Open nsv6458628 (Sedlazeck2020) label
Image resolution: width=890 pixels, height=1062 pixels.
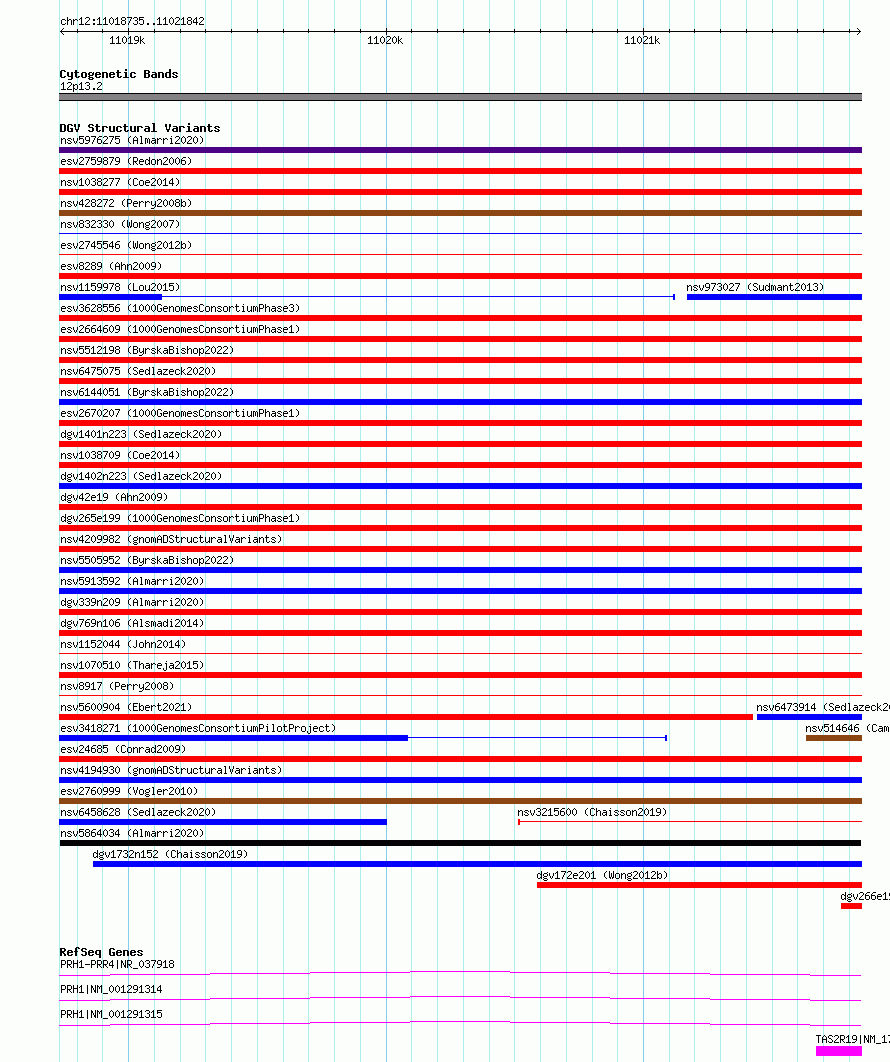[138, 812]
